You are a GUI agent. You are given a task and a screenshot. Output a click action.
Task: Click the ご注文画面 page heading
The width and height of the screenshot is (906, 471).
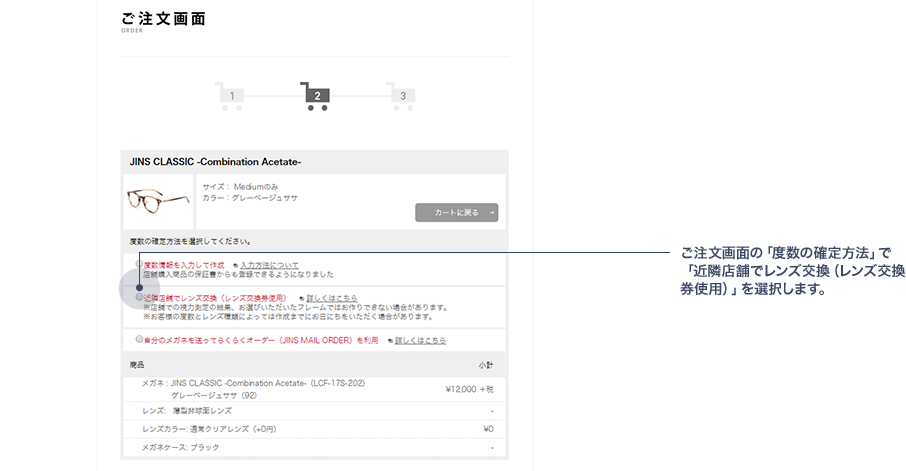click(164, 19)
